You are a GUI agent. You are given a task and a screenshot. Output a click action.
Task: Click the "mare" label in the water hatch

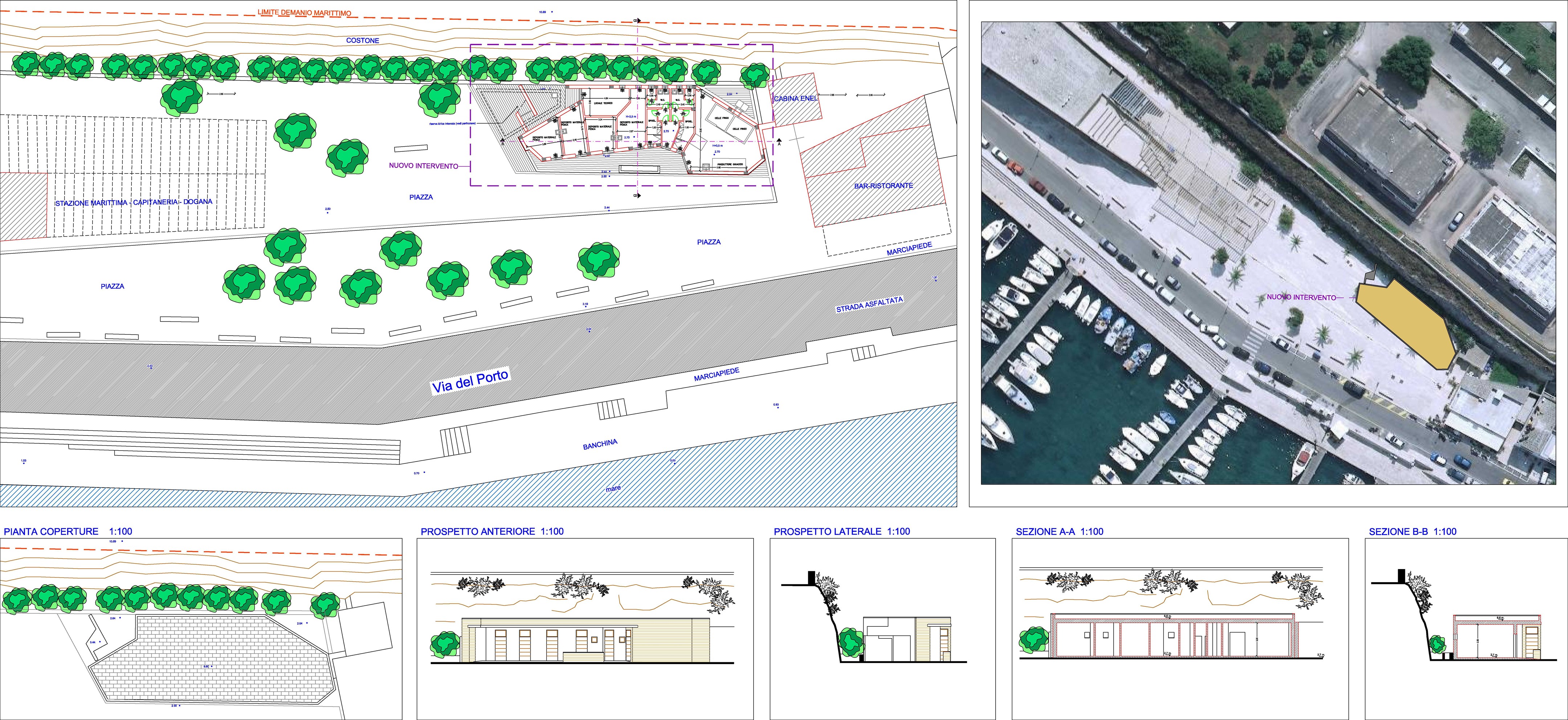tap(613, 488)
